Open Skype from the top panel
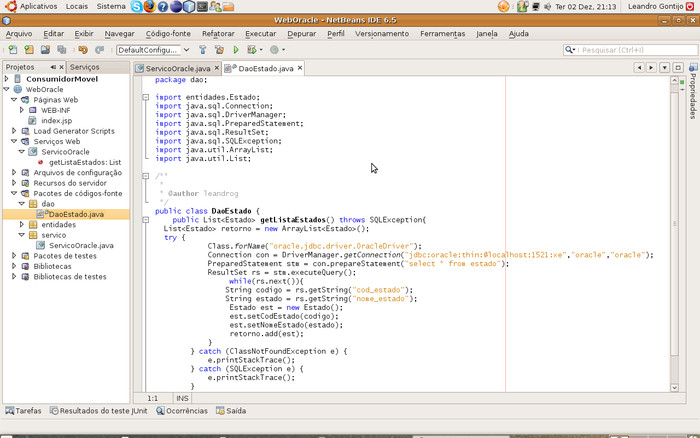700x438 pixels. [x=137, y=6]
